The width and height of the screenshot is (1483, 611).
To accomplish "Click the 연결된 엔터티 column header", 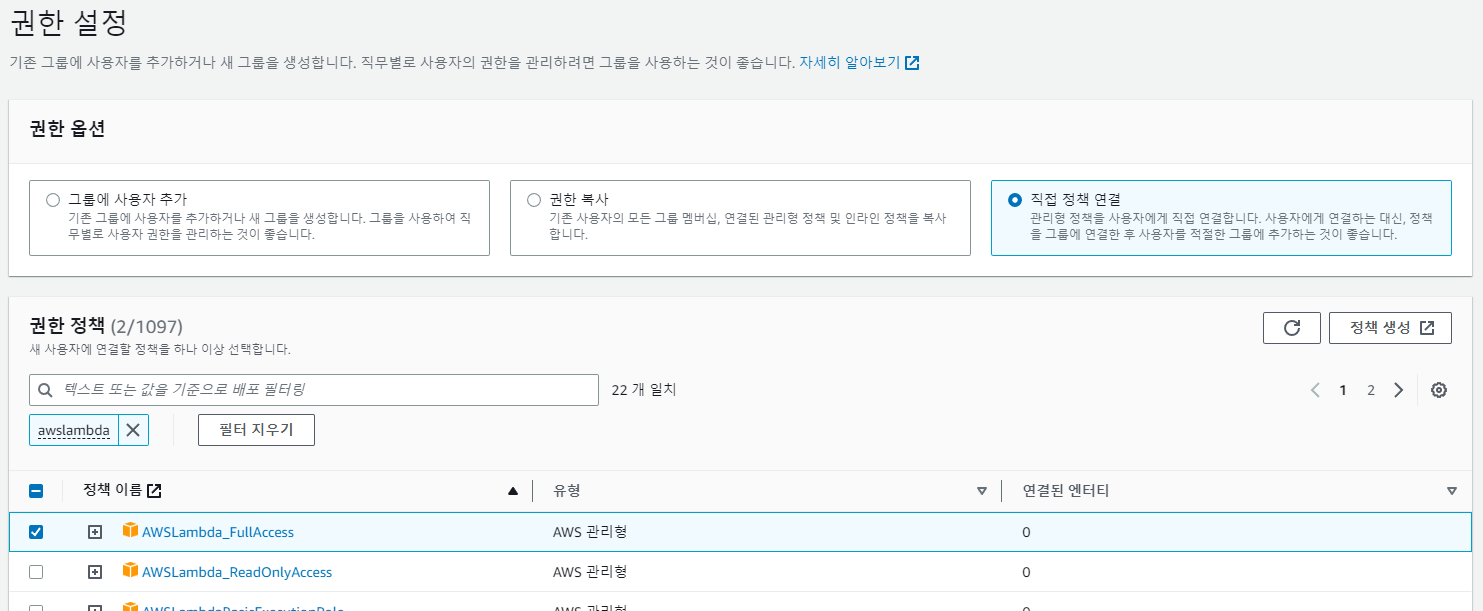I will point(1066,491).
